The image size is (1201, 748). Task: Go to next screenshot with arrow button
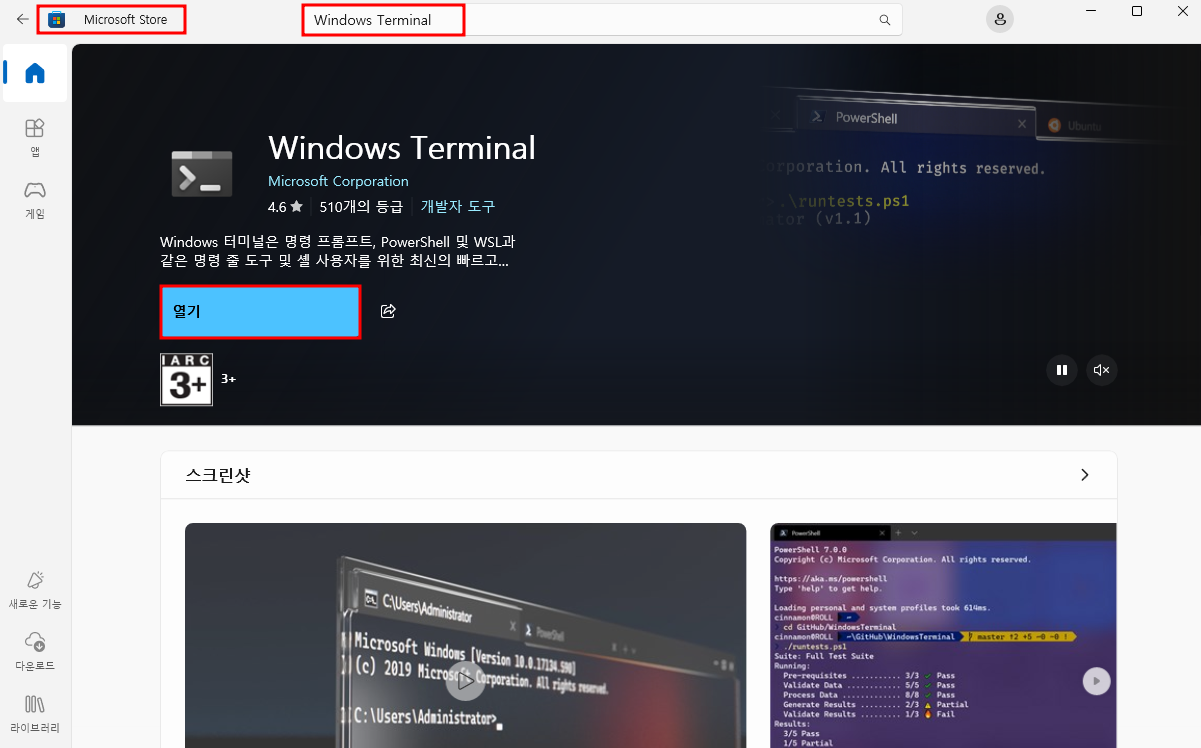[1096, 681]
